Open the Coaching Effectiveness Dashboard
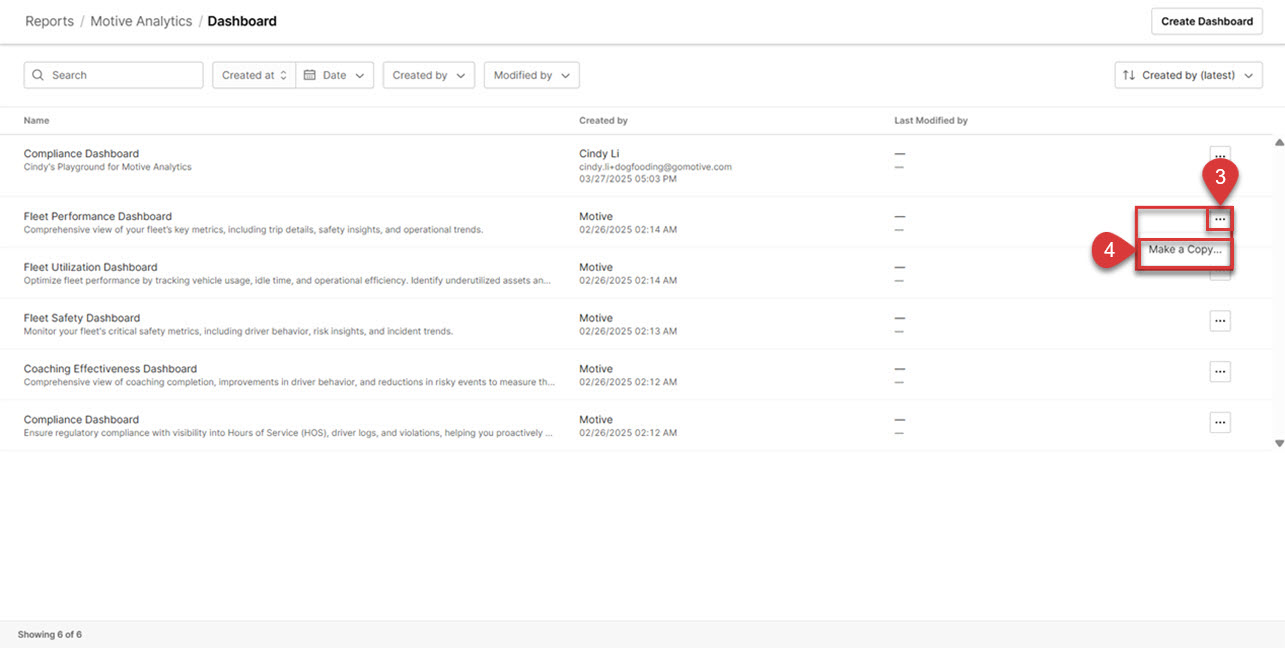The image size is (1285, 648). tap(110, 369)
